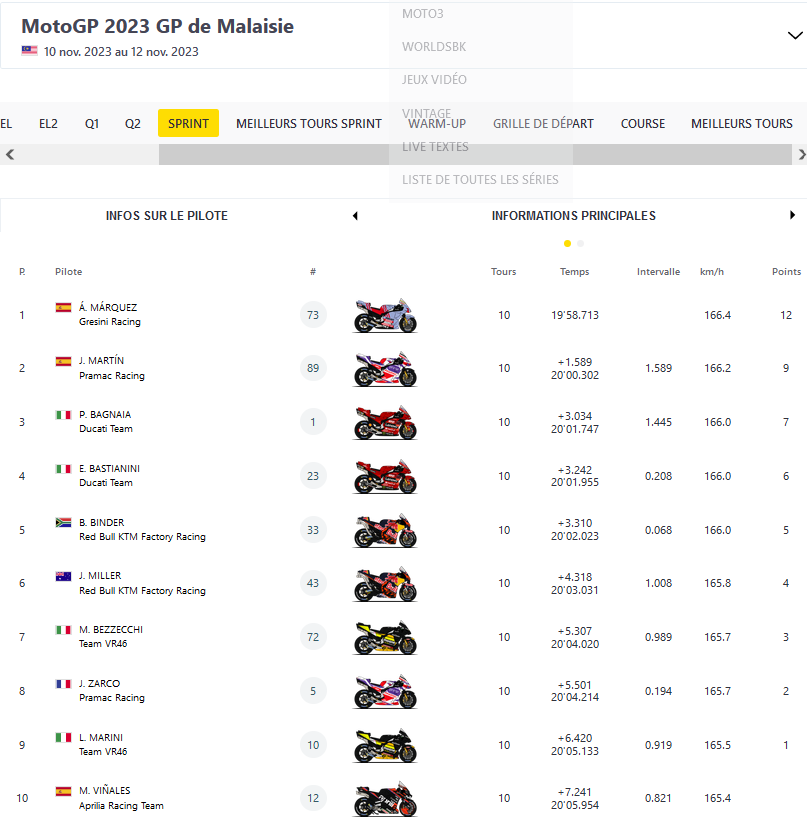
Task: Select the first yellow pagination dot
Action: point(568,243)
